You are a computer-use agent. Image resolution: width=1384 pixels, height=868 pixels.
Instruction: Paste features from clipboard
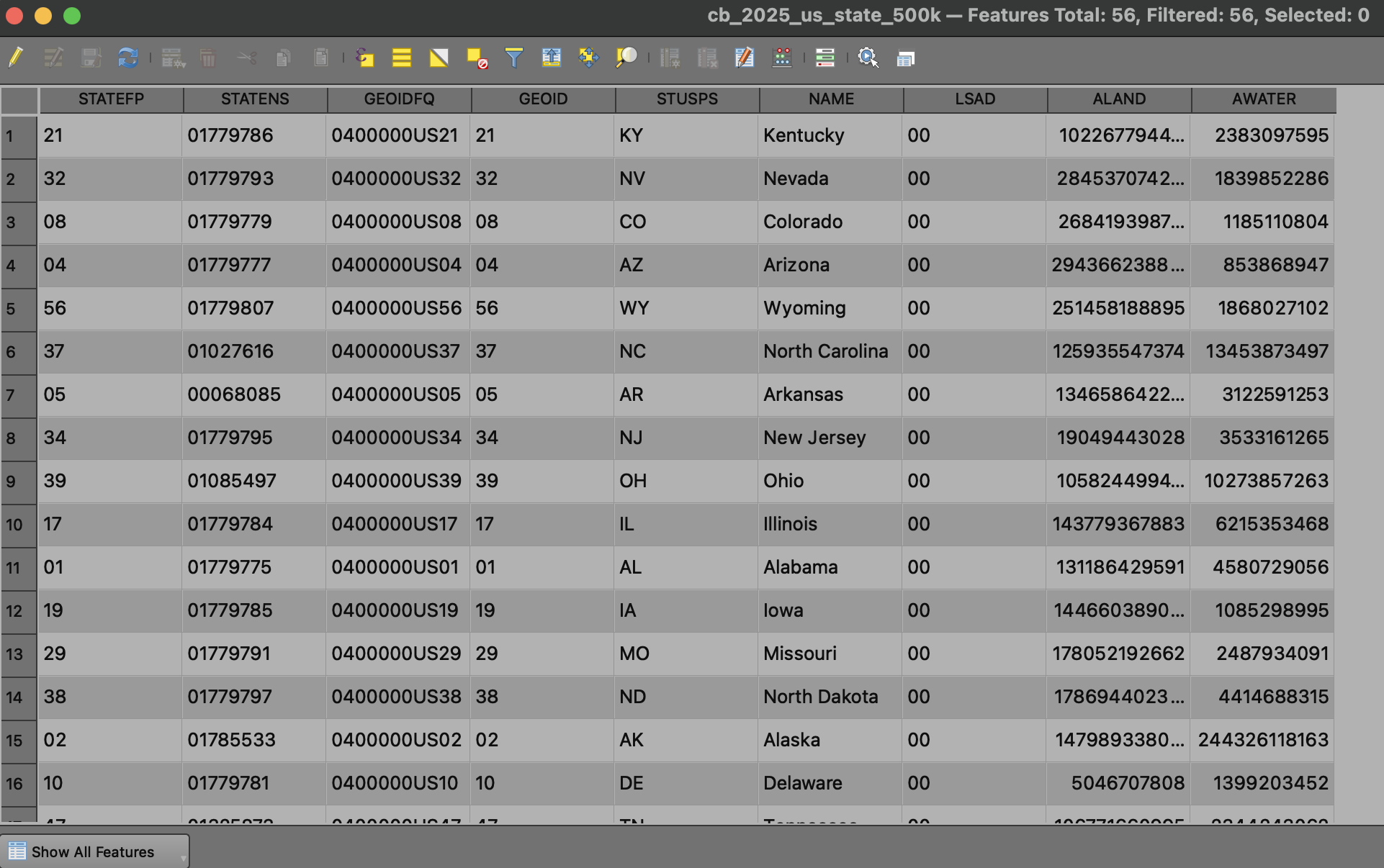click(321, 58)
